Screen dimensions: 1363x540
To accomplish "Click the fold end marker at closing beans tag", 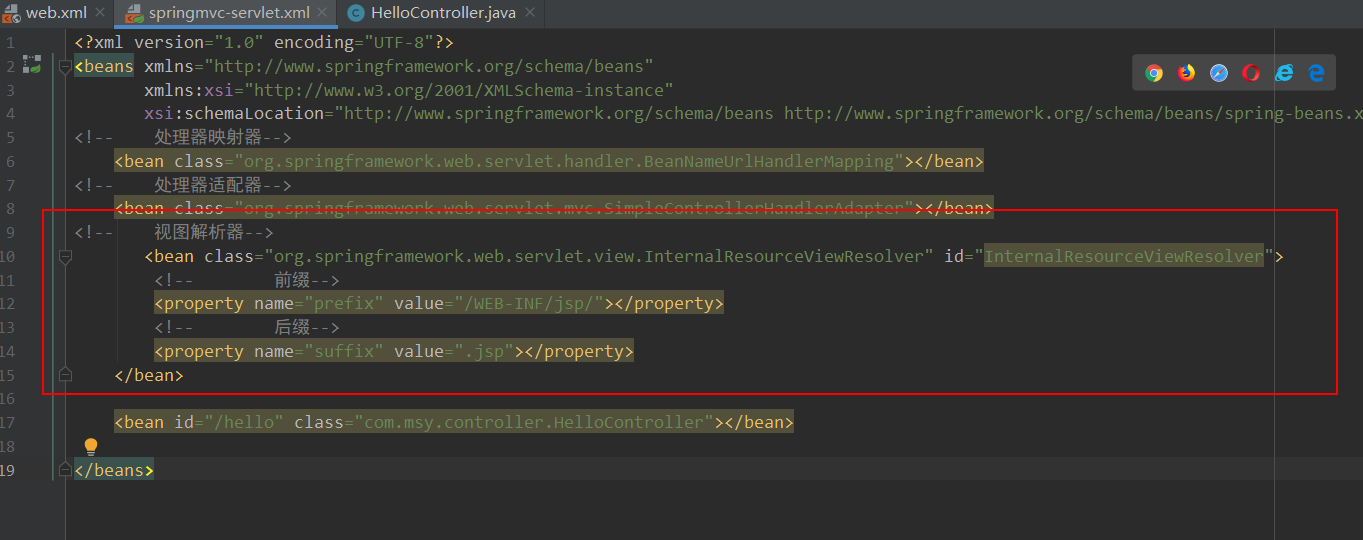I will 65,470.
